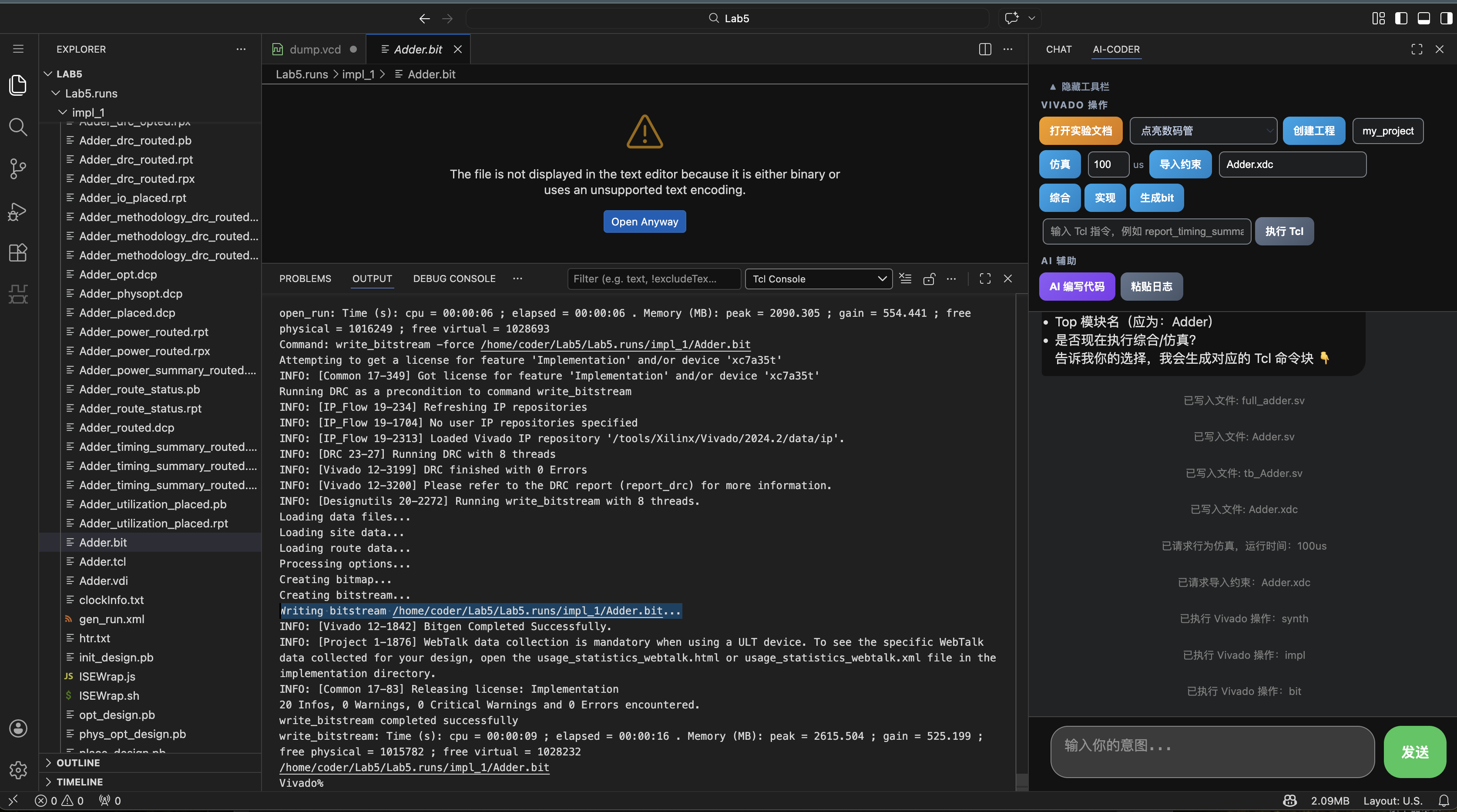Open the Accounts icon in the sidebar
Image resolution: width=1457 pixels, height=812 pixels.
coord(17,728)
